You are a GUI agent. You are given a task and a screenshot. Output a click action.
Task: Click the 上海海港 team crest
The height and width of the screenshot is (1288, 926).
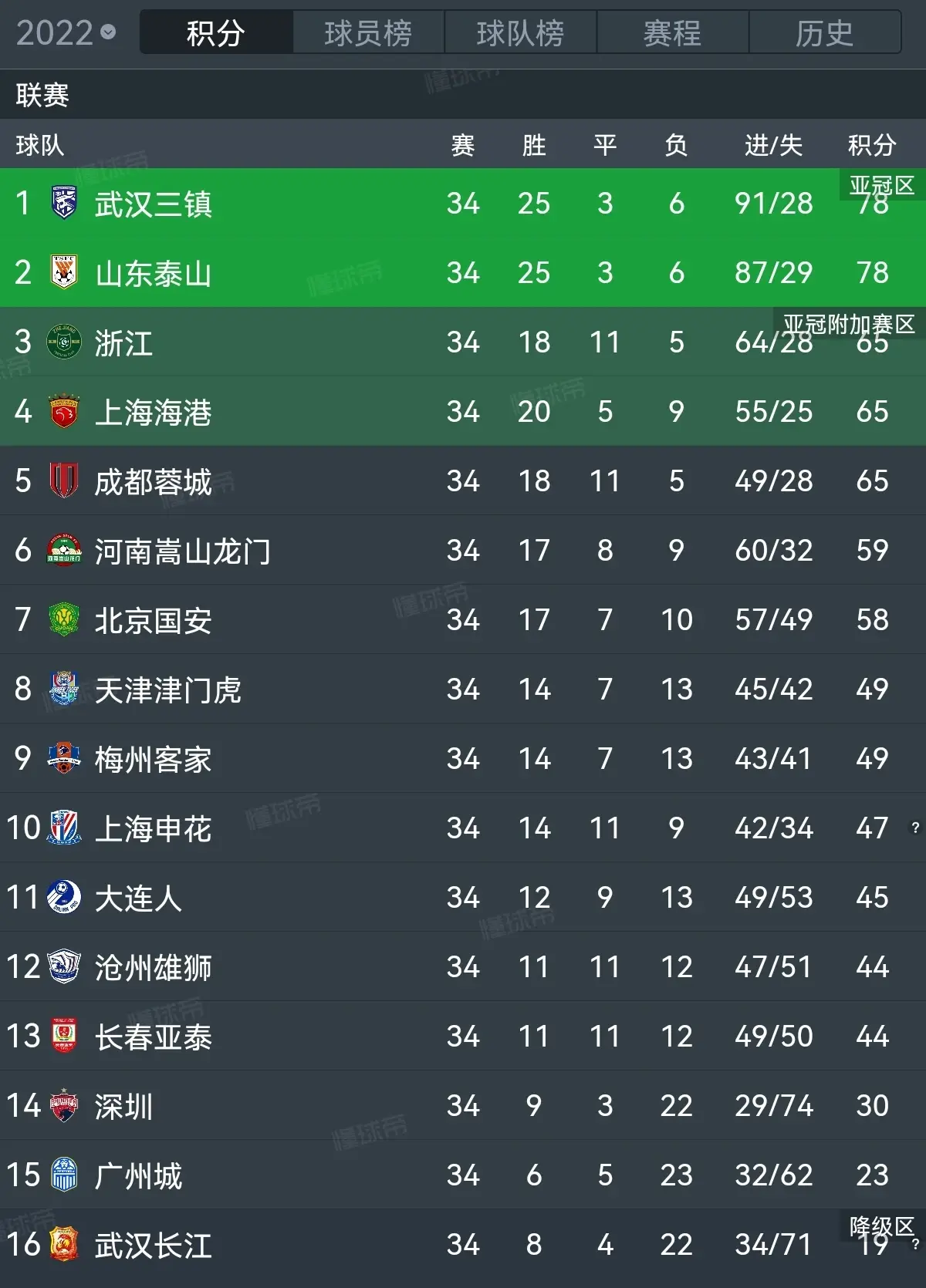[64, 411]
